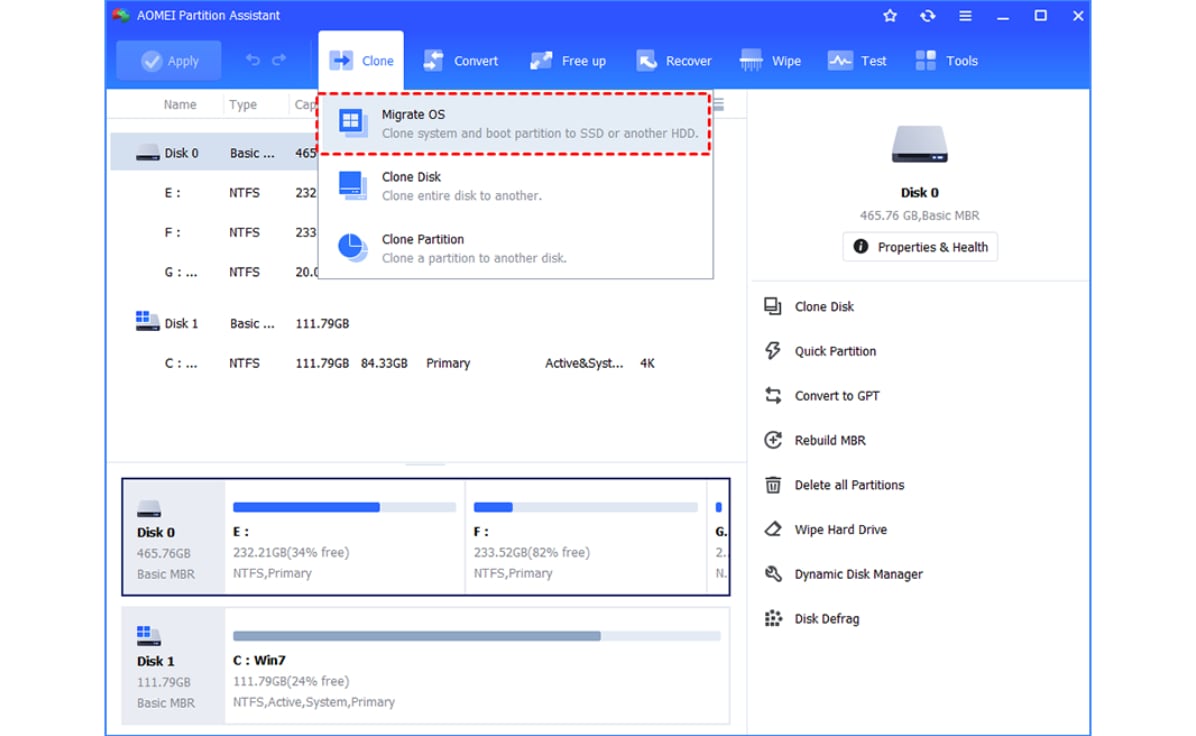Click C: Win7 usage bar
Image resolution: width=1196 pixels, height=736 pixels.
click(477, 636)
